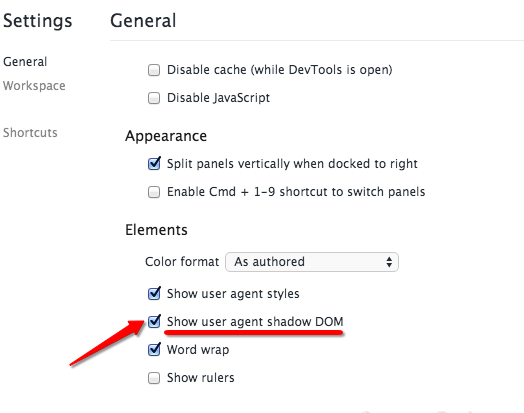Open the Shortcuts settings tab

pos(30,133)
